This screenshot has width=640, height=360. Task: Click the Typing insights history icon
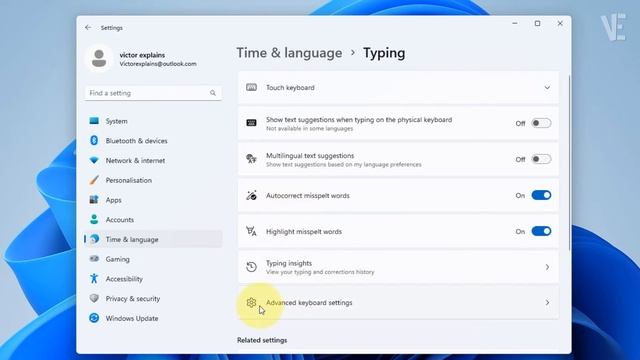pyautogui.click(x=251, y=267)
